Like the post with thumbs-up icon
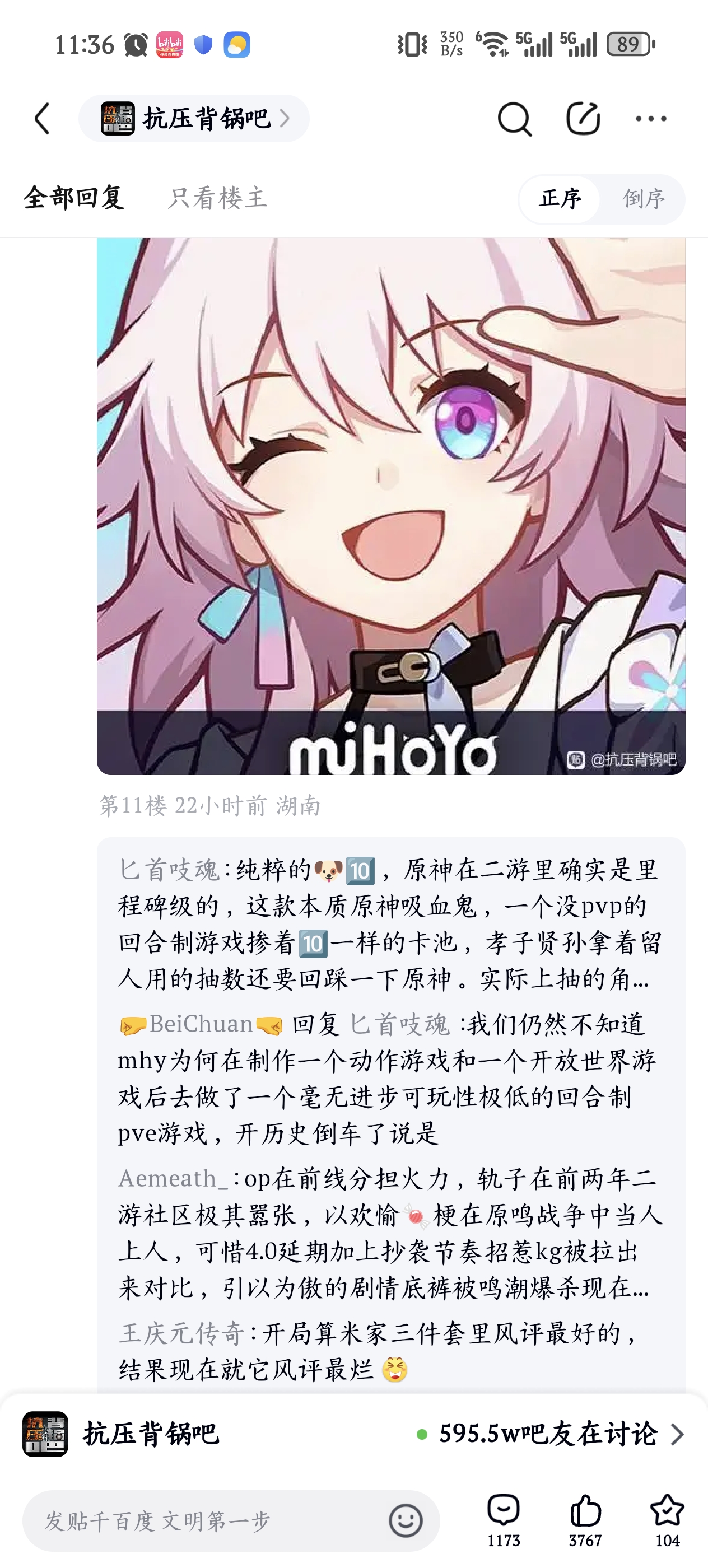This screenshot has height=1568, width=708. coord(585,1520)
